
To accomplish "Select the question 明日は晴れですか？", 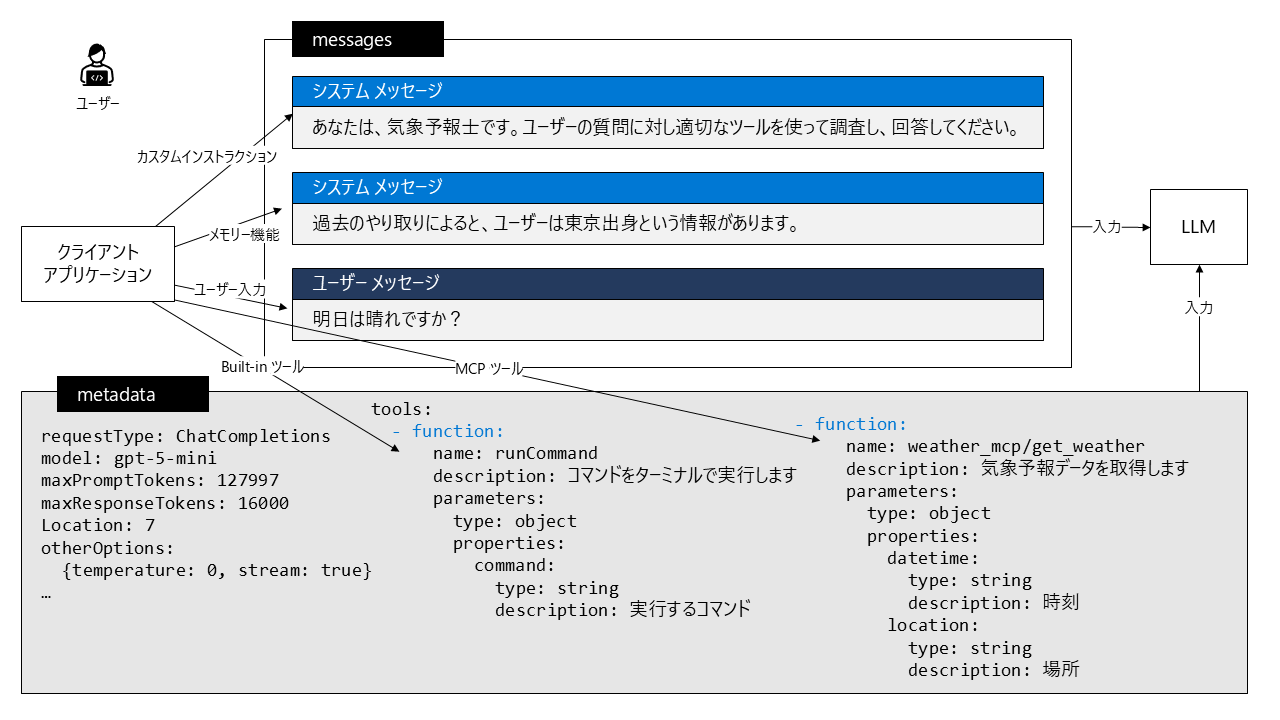I will [x=389, y=320].
